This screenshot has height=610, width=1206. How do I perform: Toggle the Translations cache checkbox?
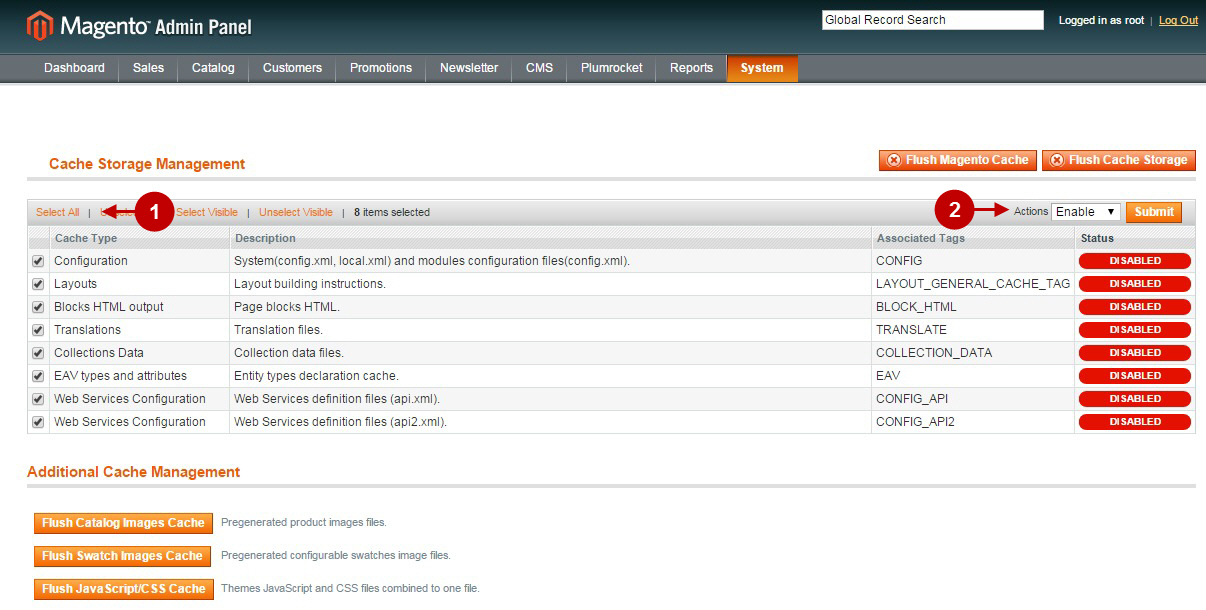[x=38, y=330]
